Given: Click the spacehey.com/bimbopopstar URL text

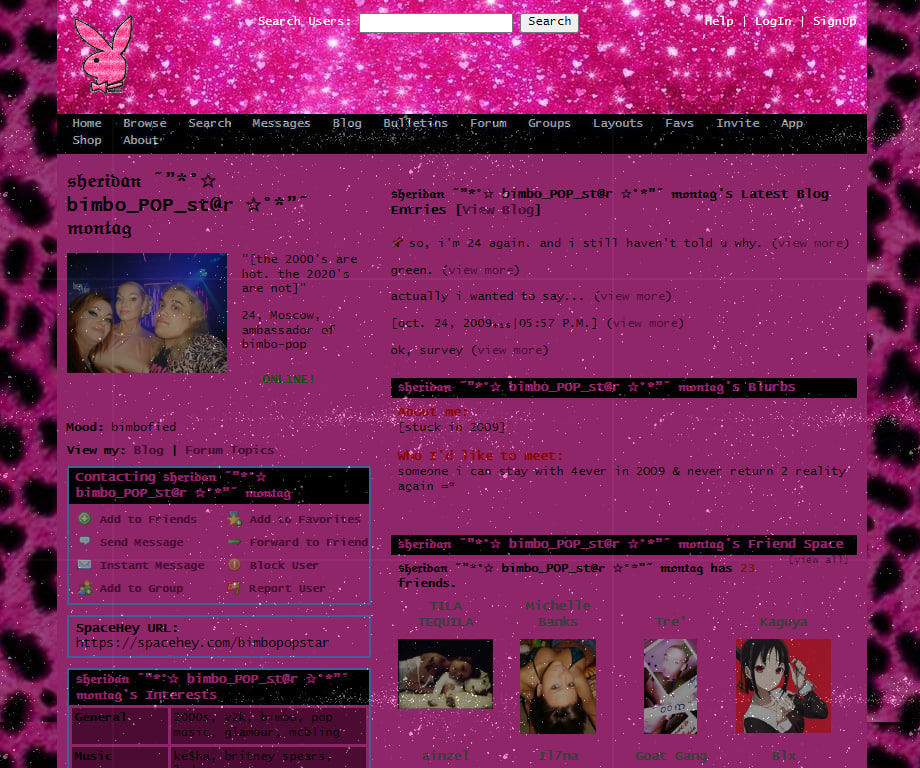Looking at the screenshot, I should pos(202,643).
